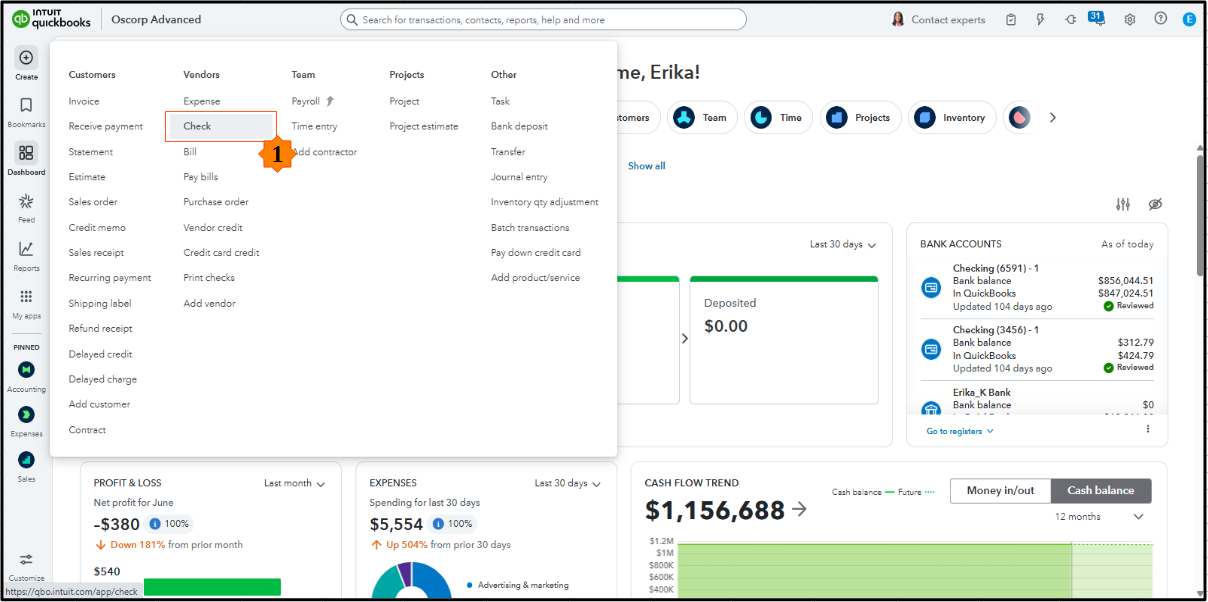Click the Oscorp Advanced company name

pyautogui.click(x=156, y=19)
